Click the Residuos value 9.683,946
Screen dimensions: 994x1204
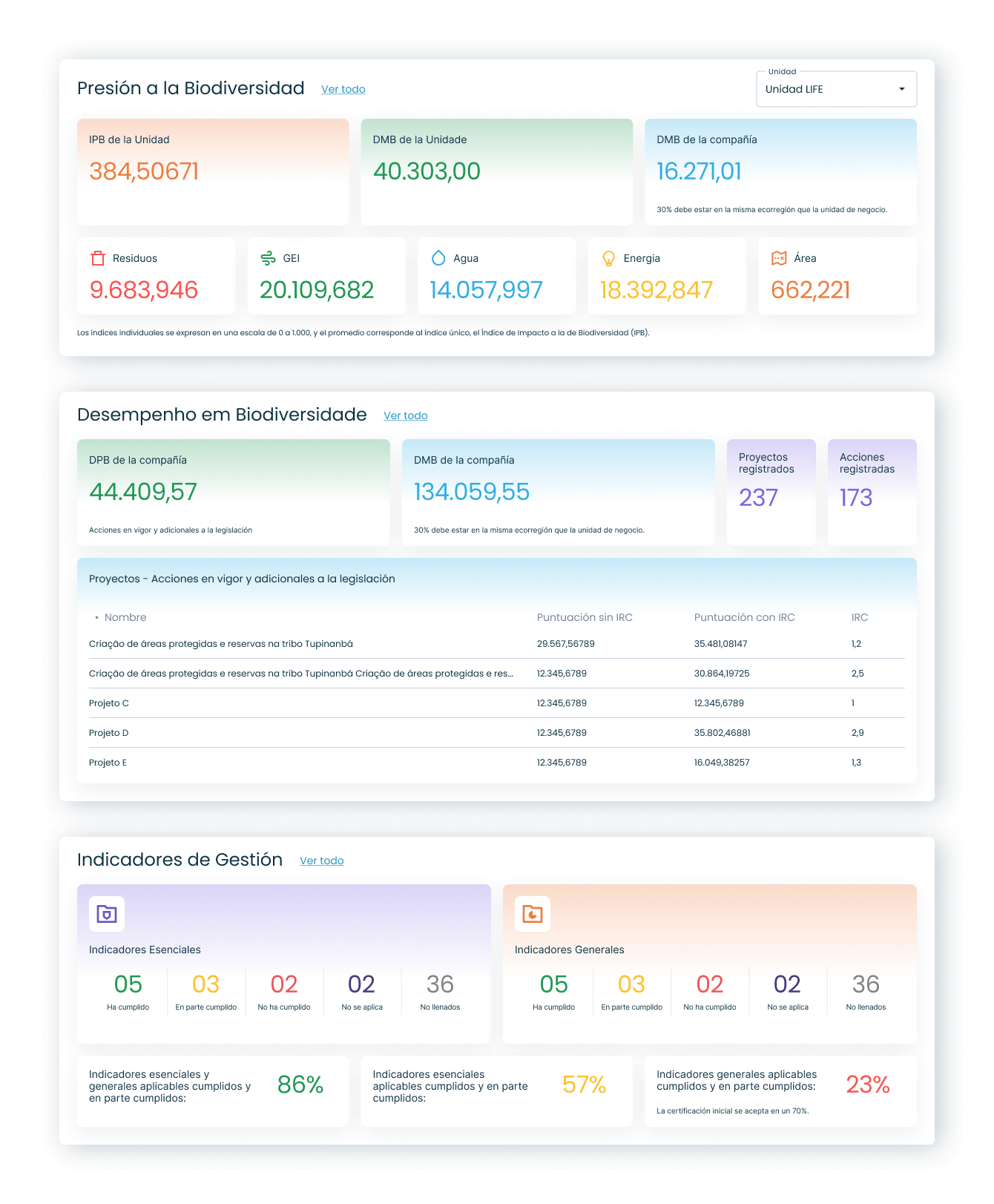coord(144,290)
